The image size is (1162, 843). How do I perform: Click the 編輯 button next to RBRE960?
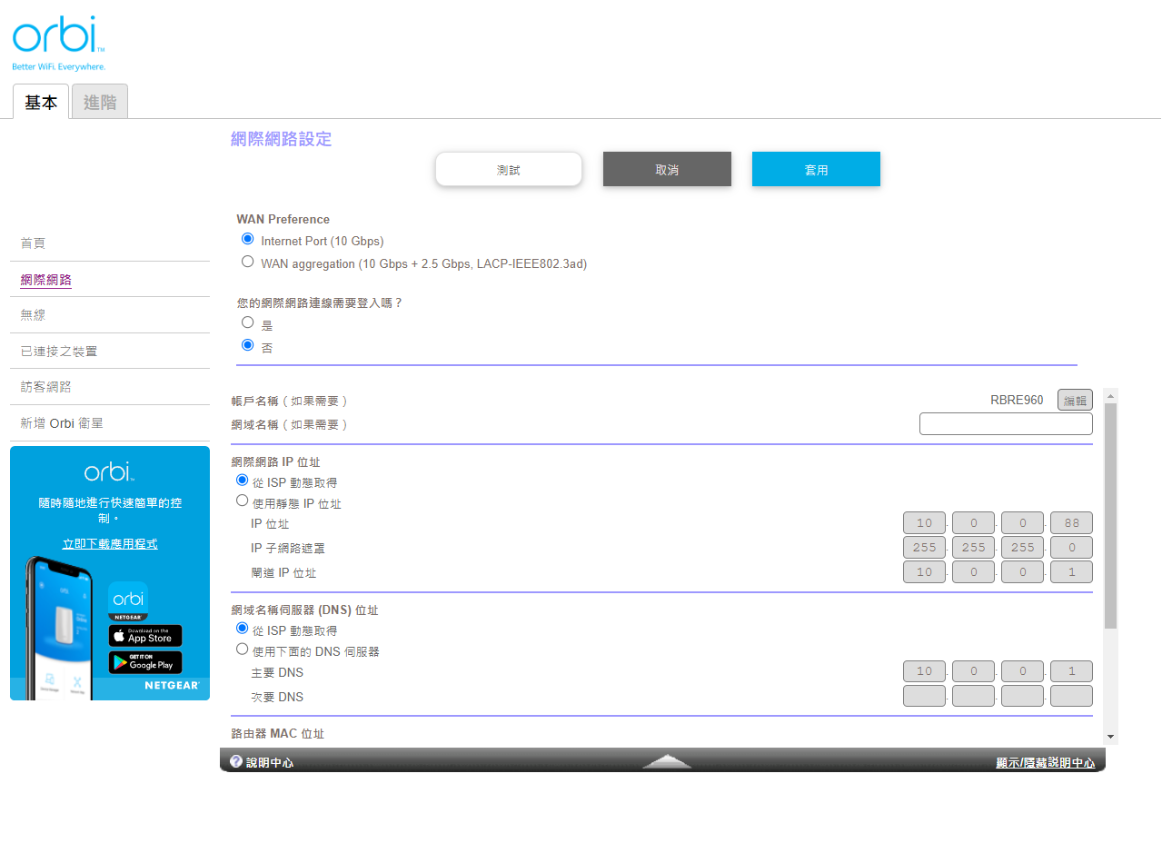pos(1074,399)
